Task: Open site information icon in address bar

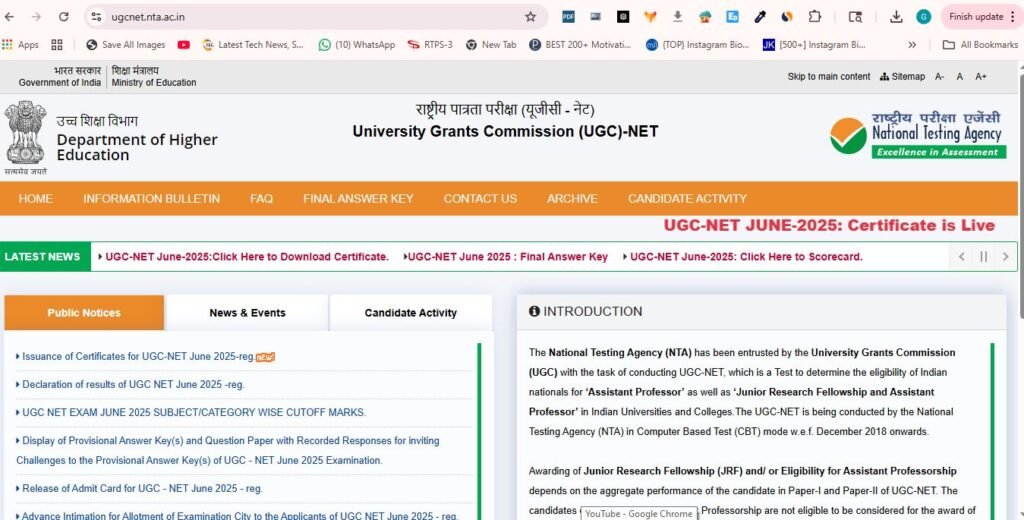Action: pos(97,17)
